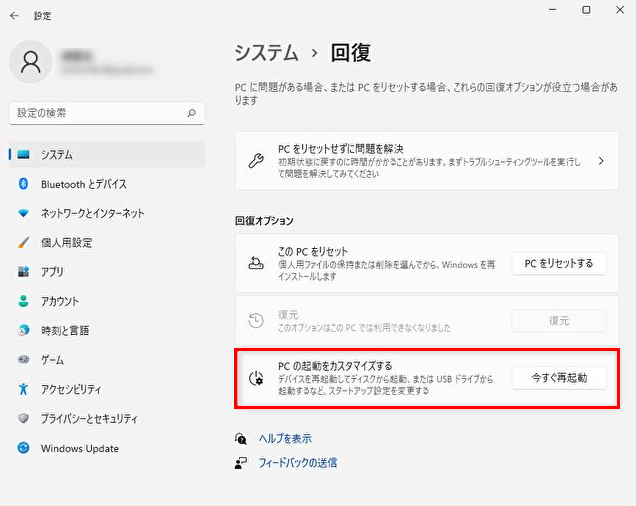The height and width of the screenshot is (506, 636).
Task: Click the 回復オプション heading text
Action: [x=264, y=221]
